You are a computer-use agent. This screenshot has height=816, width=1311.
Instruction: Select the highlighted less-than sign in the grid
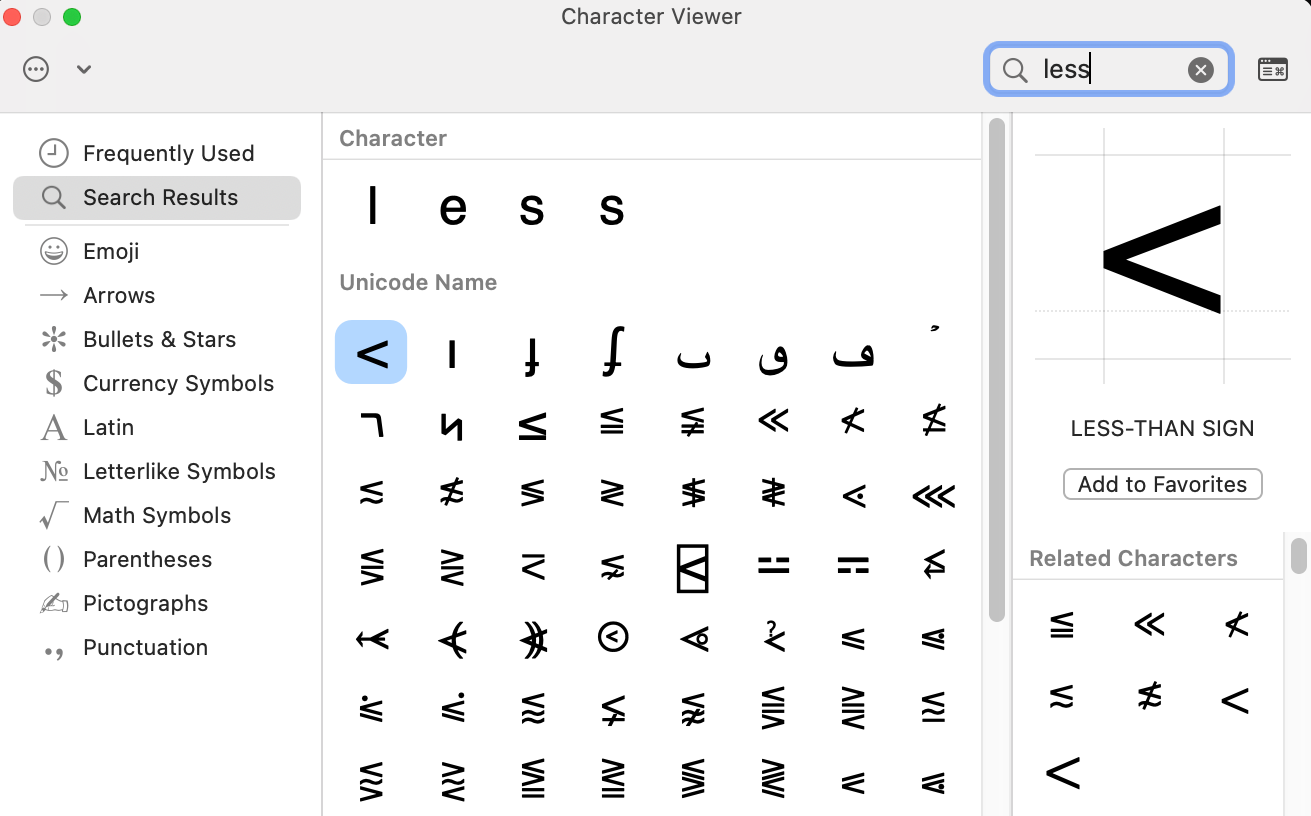click(x=371, y=352)
